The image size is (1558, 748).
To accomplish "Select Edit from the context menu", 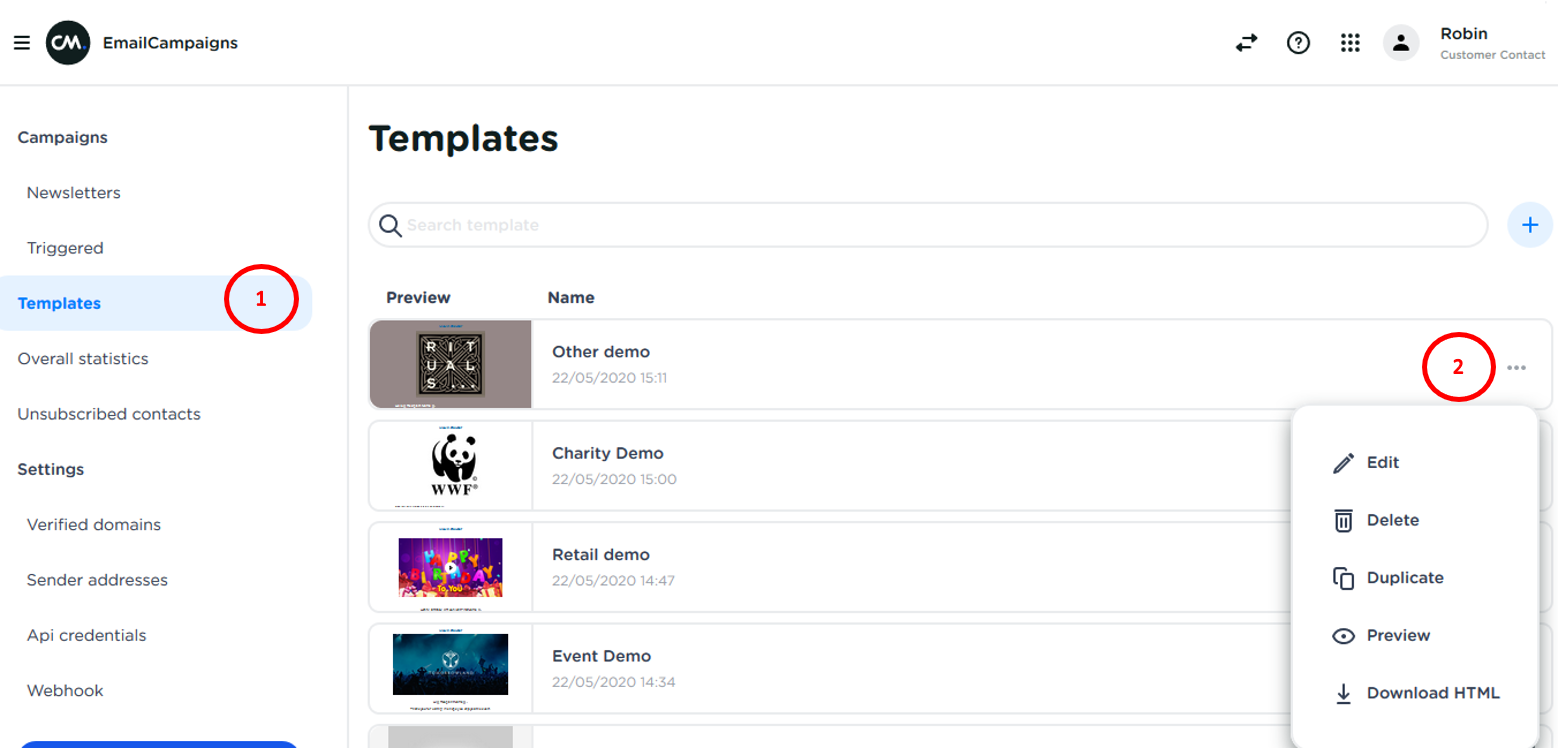I will (1382, 463).
